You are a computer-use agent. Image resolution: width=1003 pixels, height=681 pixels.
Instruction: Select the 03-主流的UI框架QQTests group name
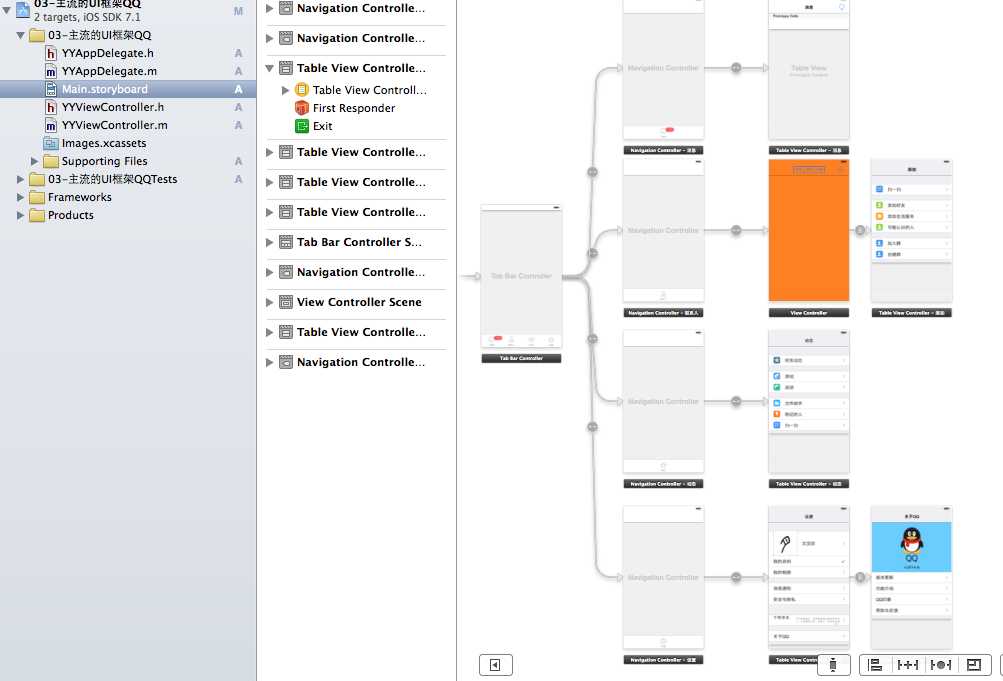pos(113,179)
